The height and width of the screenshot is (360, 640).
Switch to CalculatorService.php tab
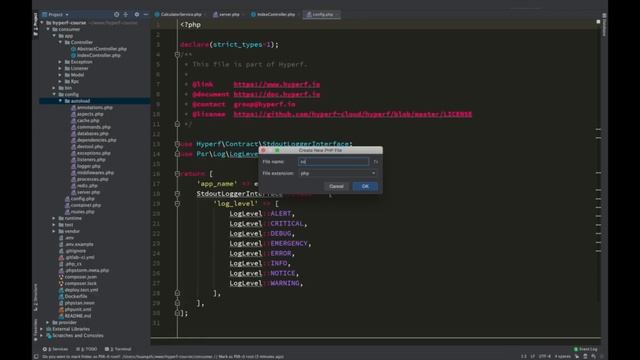click(x=178, y=14)
